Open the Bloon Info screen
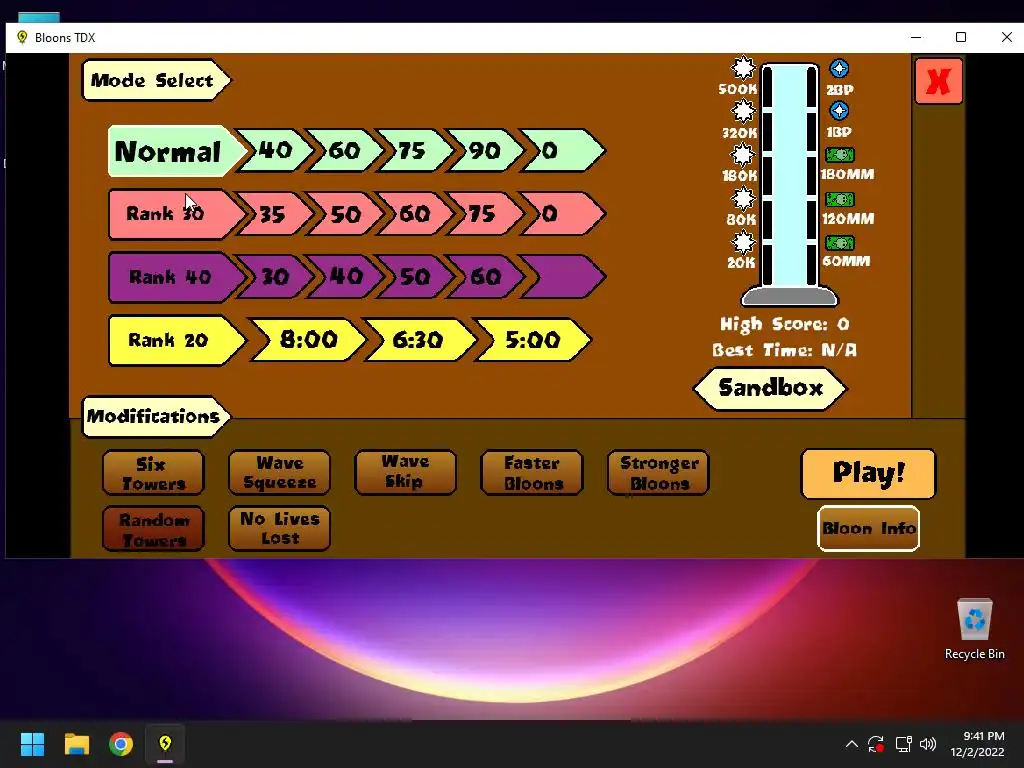This screenshot has width=1024, height=768. (868, 528)
